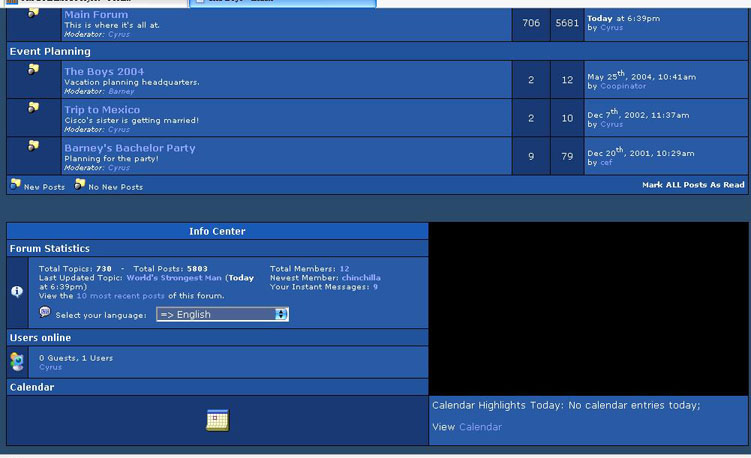Screen dimensions: 751x458
Task: View the 10 most recent posts
Action: [x=121, y=296]
